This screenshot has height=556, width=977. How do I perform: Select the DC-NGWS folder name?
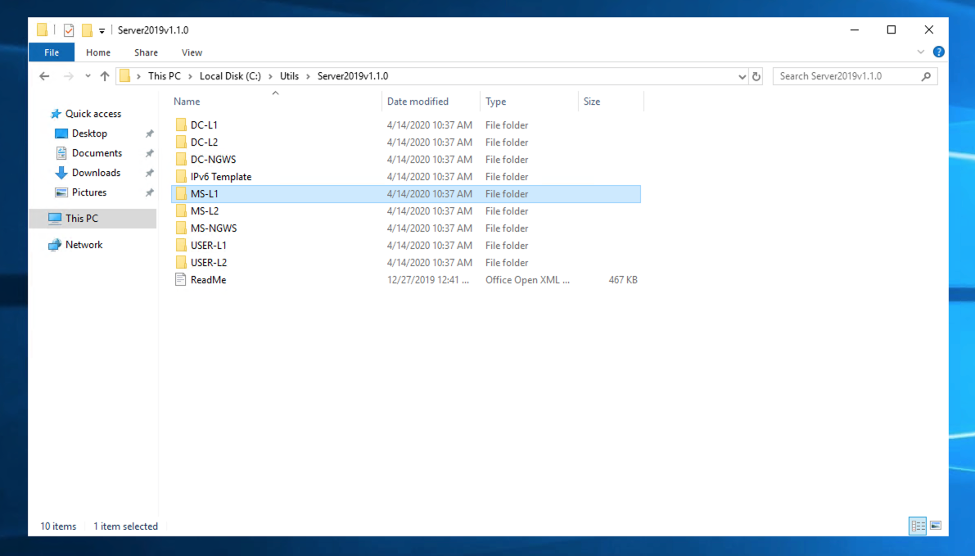point(213,160)
